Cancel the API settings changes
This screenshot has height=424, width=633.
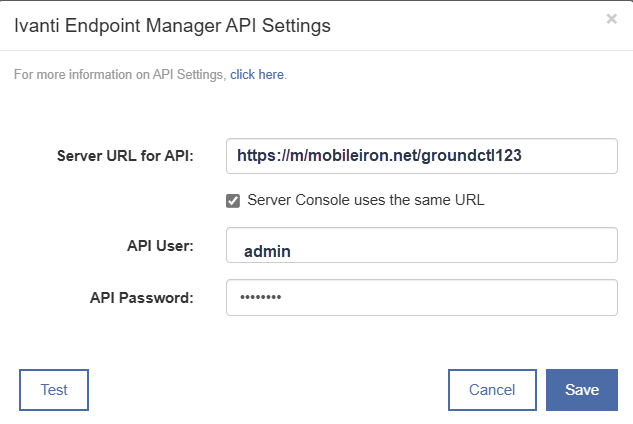pos(492,390)
